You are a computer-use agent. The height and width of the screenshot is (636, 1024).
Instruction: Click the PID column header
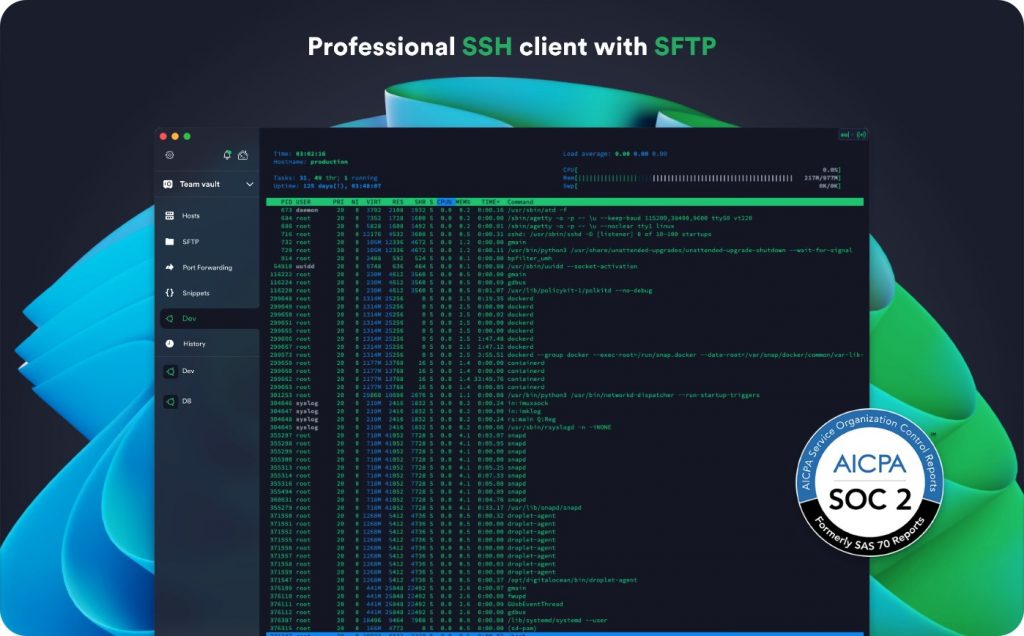pos(286,202)
